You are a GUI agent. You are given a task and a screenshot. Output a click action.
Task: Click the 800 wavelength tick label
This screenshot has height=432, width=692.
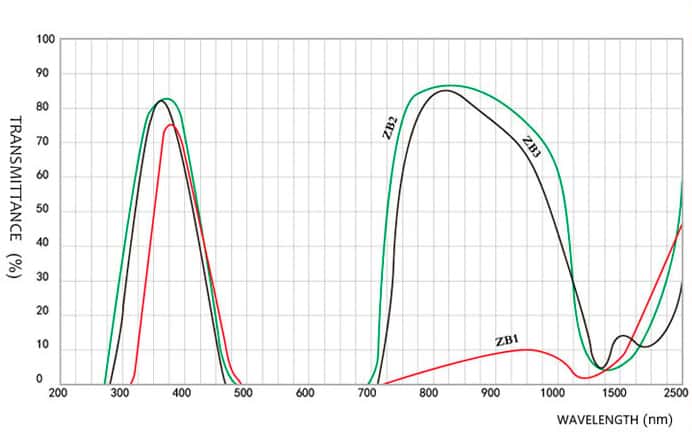coord(429,393)
